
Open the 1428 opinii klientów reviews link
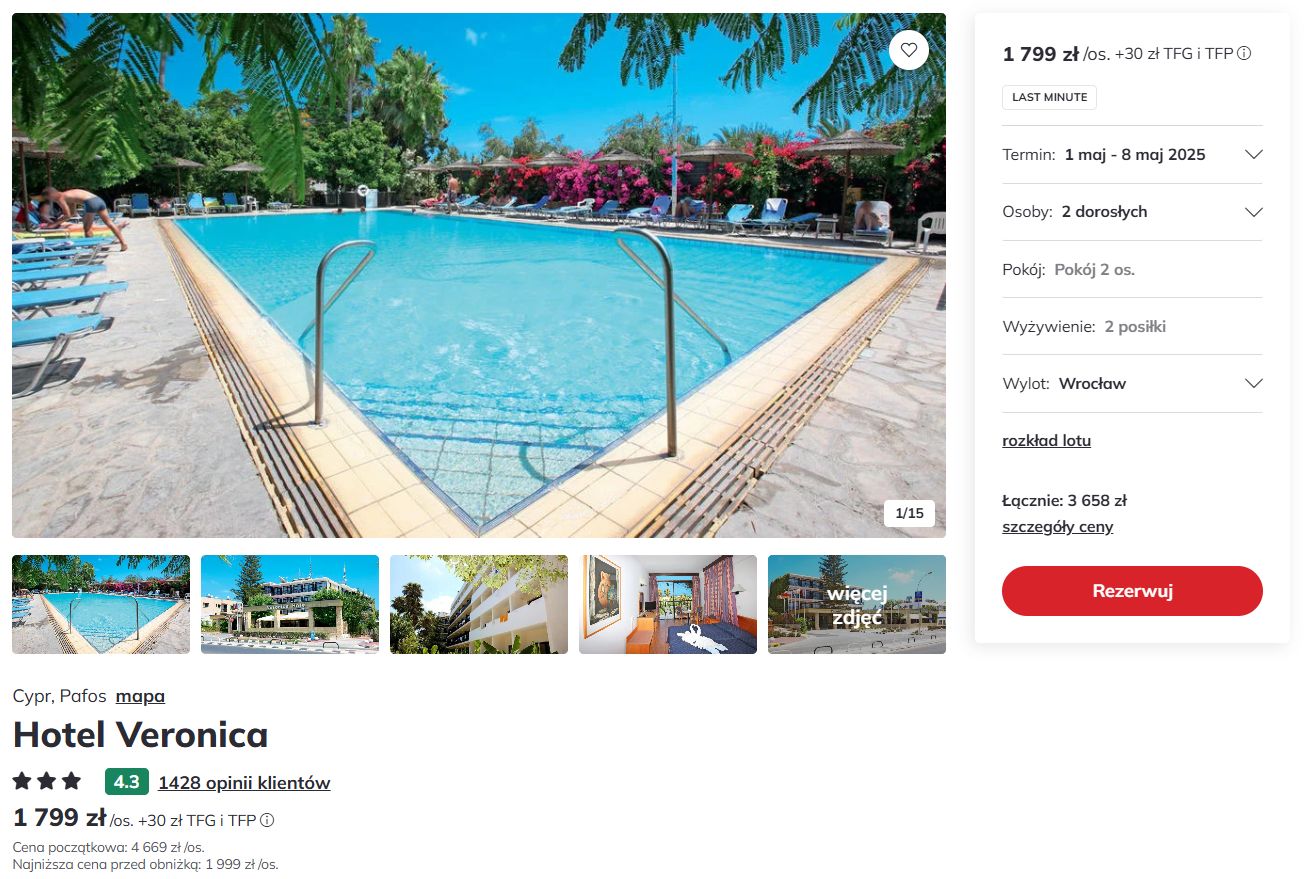coord(244,783)
